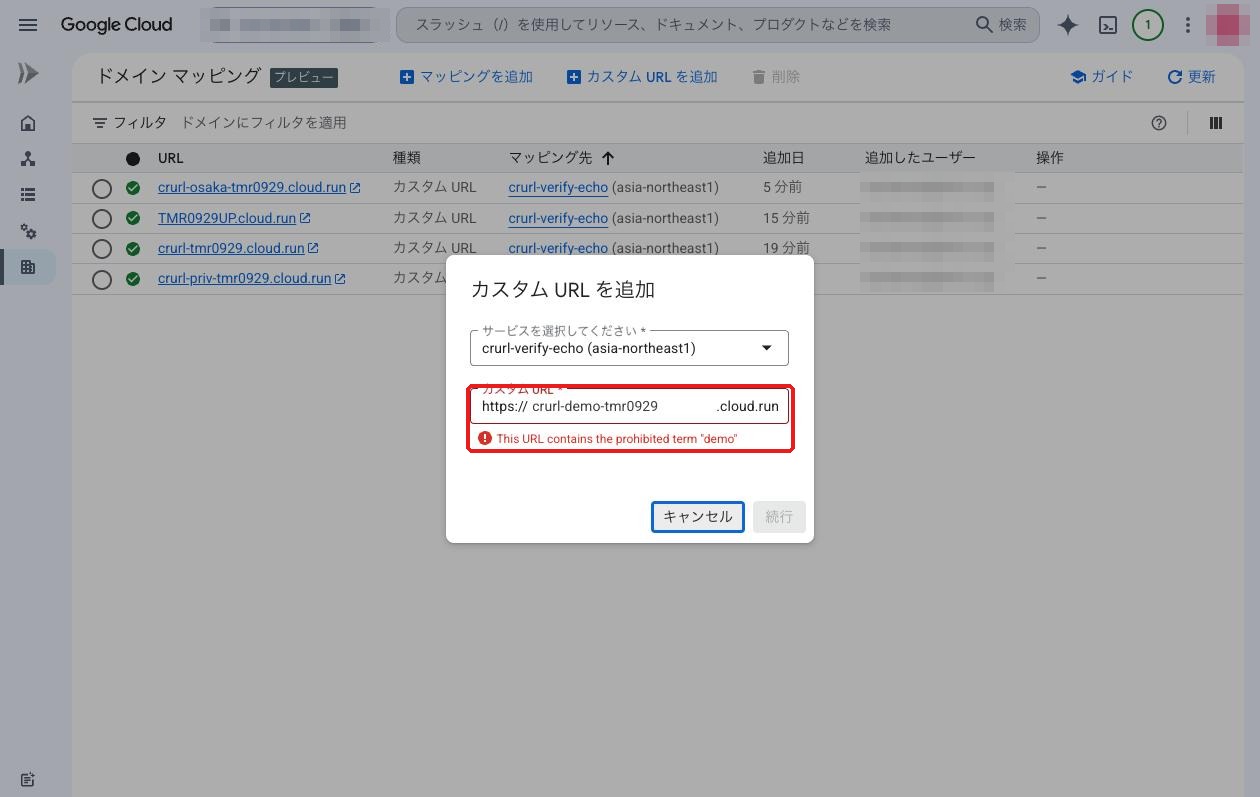Click the top resource search bar
This screenshot has height=797, width=1260.
[718, 25]
